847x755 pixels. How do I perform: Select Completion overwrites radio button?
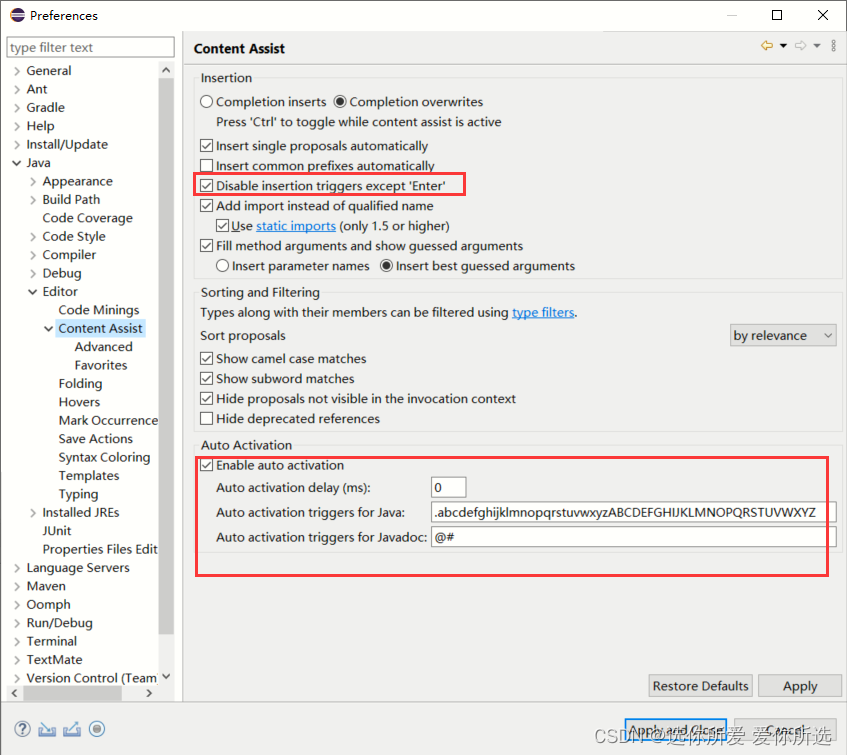coord(340,102)
